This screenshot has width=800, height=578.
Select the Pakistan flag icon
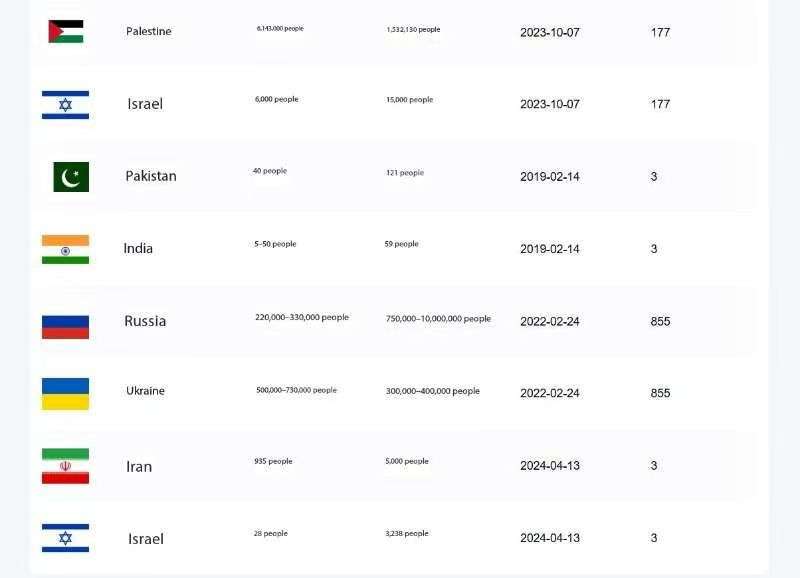pos(71,177)
